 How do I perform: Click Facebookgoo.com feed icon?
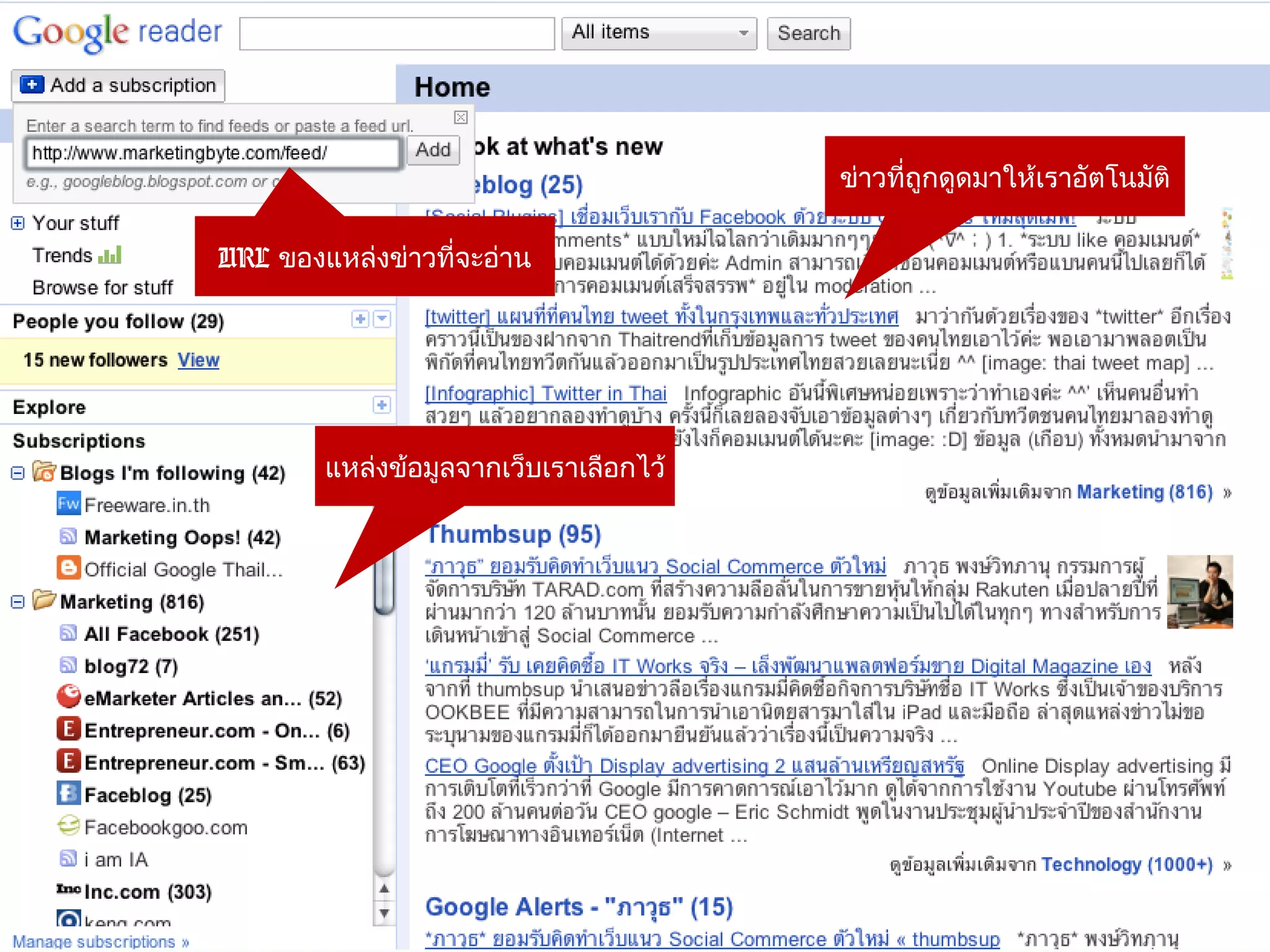(x=68, y=826)
